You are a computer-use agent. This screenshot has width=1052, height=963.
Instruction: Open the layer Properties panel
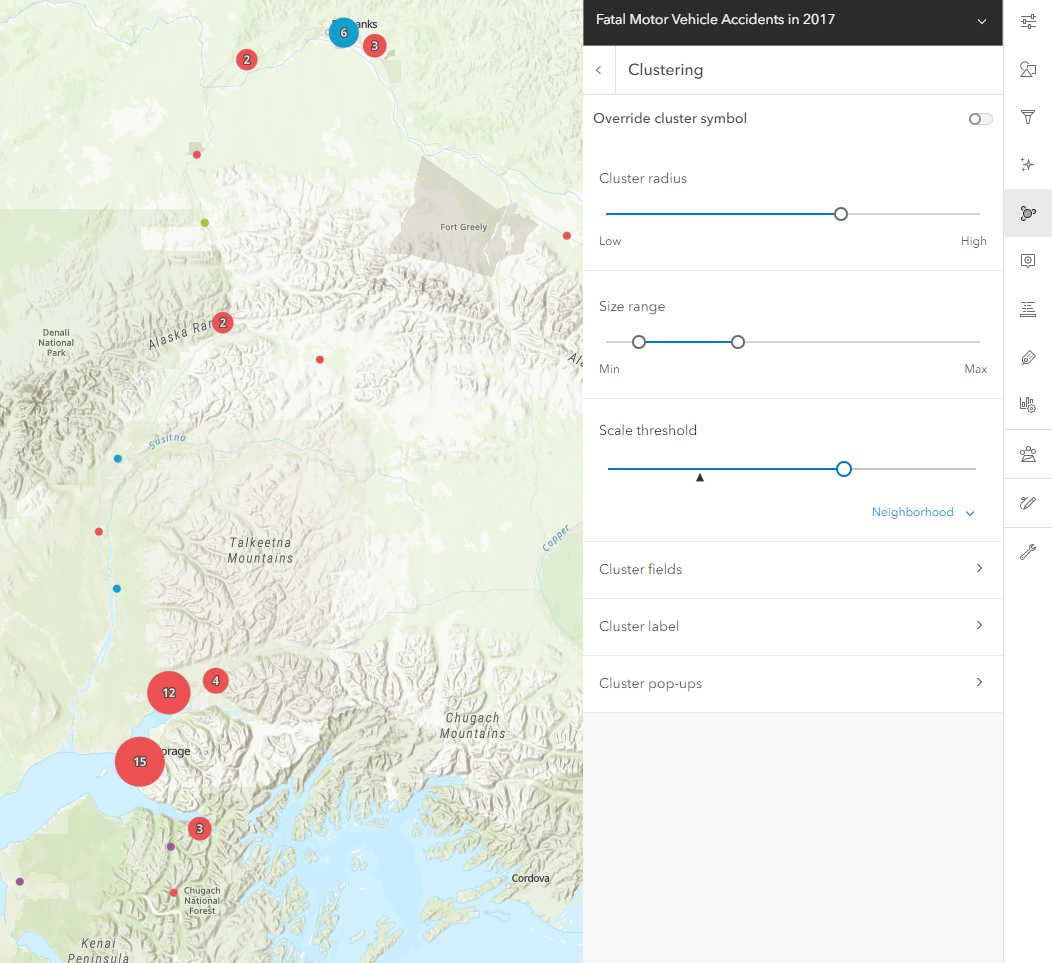click(1028, 20)
